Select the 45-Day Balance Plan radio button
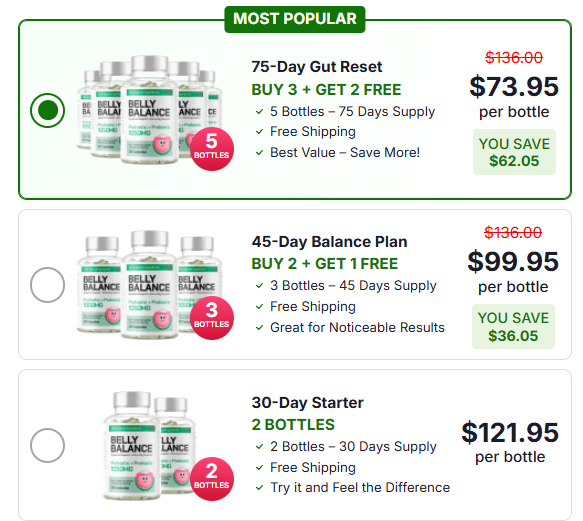This screenshot has height=521, width=583. click(x=48, y=285)
